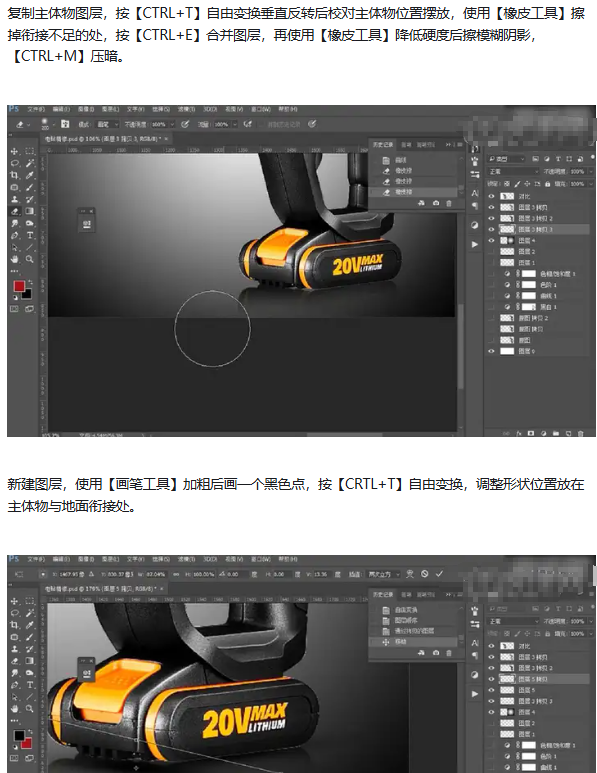Select the Rectangular Marquee tool in upper screenshot
Image resolution: width=597 pixels, height=773 pixels.
(x=30, y=151)
